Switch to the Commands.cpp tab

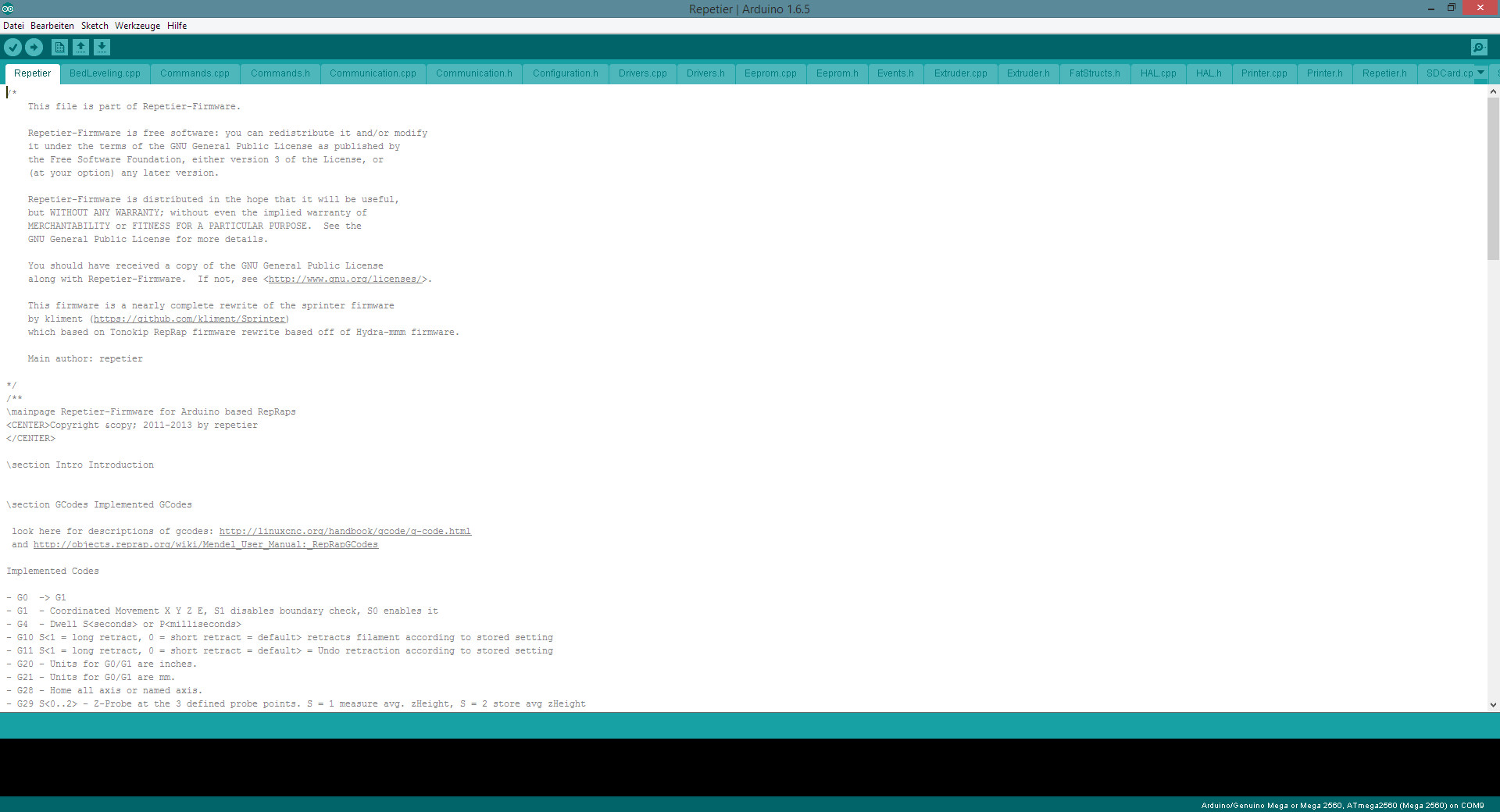[x=195, y=73]
